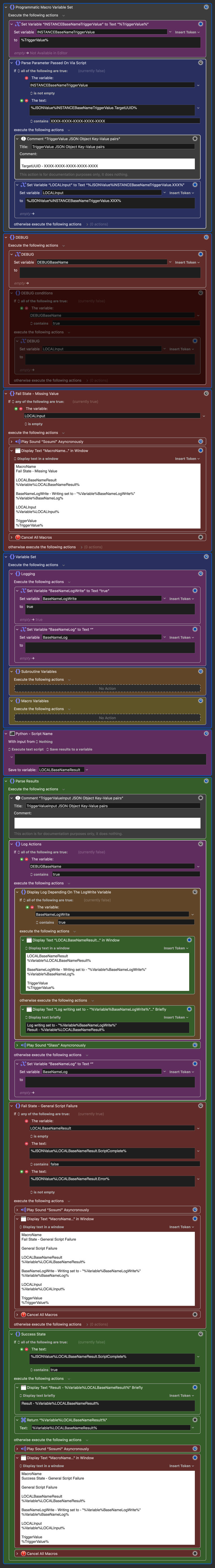Viewport: 215px width, 1568px height.
Task: Expand the Play Sound "Glass" Asynchronously action
Action: point(17,1045)
